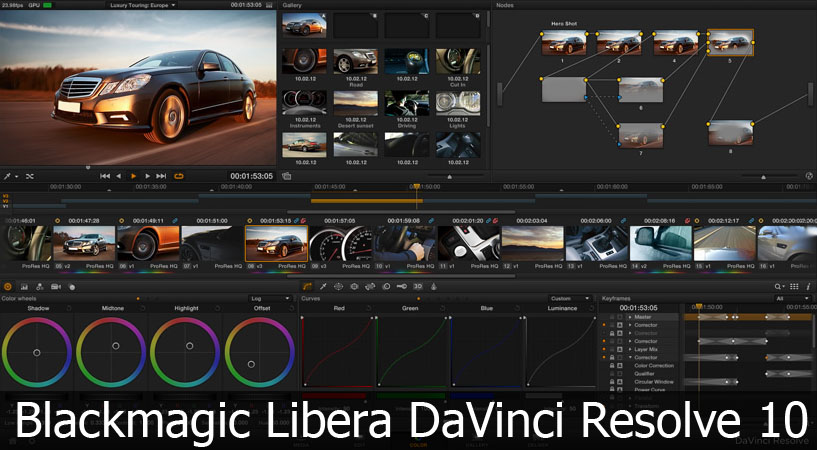The width and height of the screenshot is (817, 450).
Task: Click viewer timecode field 00:01:53:05 beside loop
Action: (252, 176)
